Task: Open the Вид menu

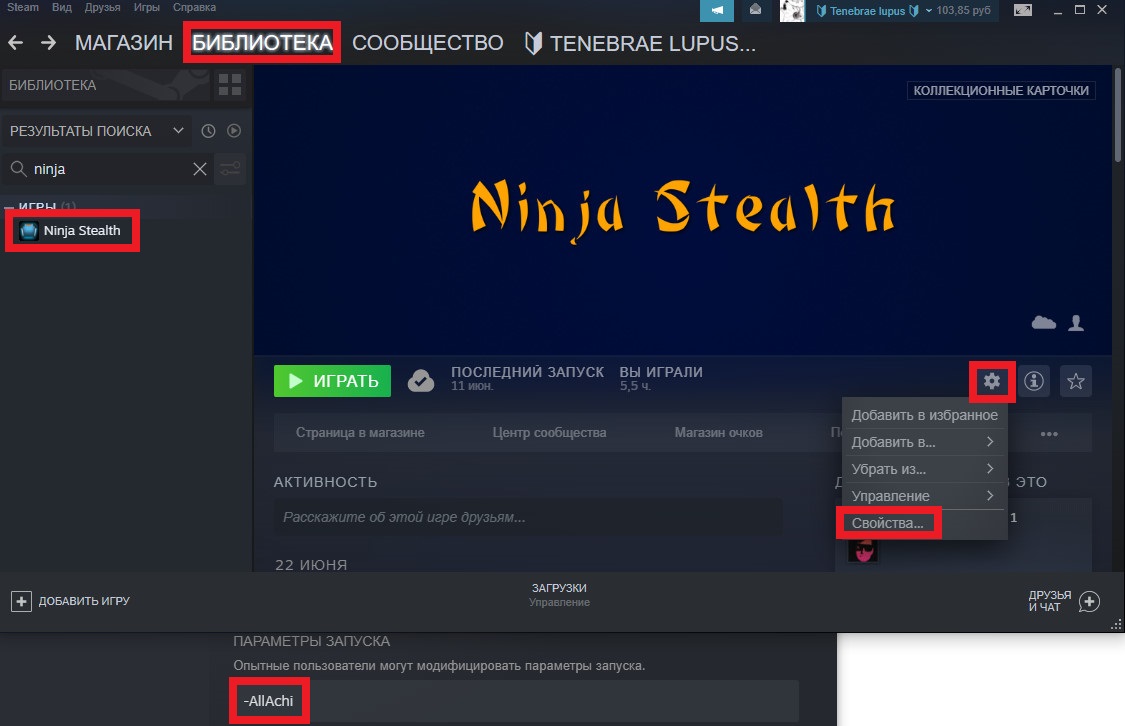Action: 62,7
